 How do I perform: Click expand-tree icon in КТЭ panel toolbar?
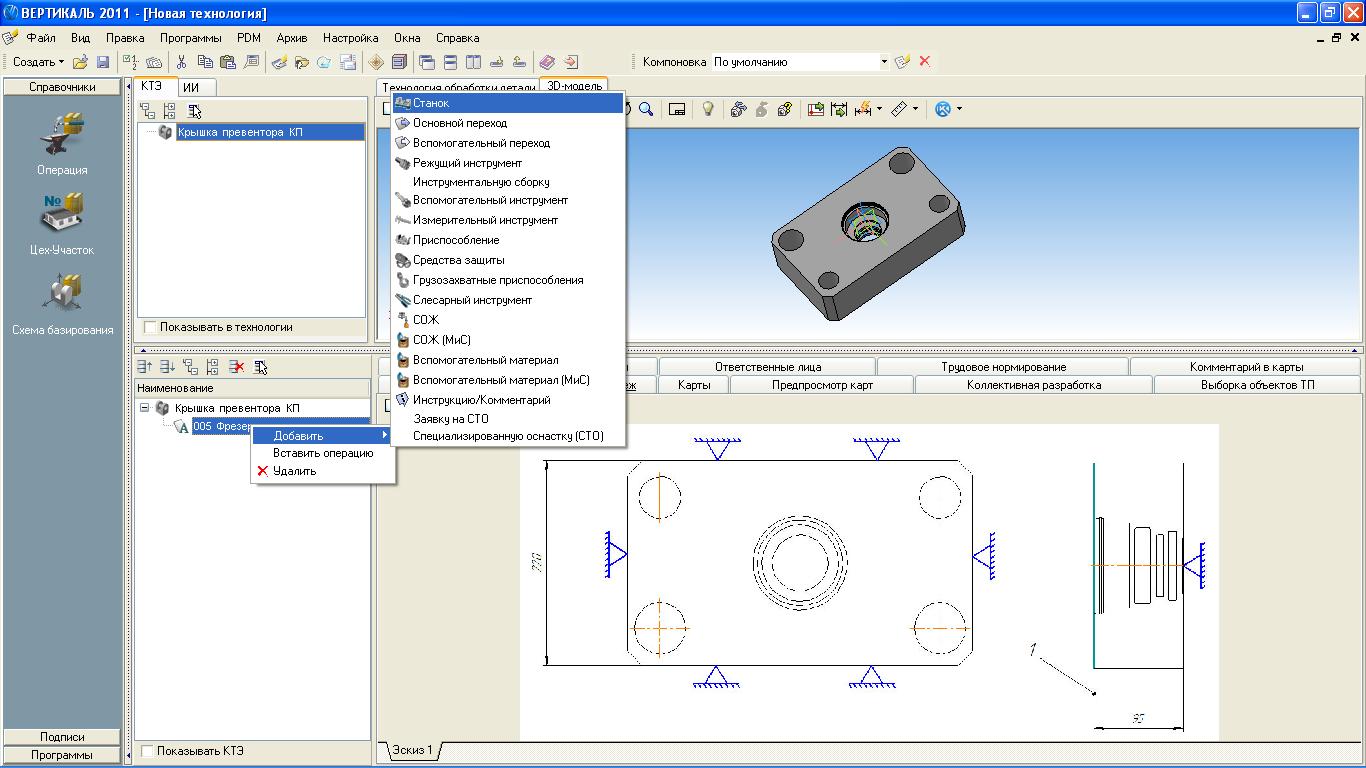[x=170, y=111]
